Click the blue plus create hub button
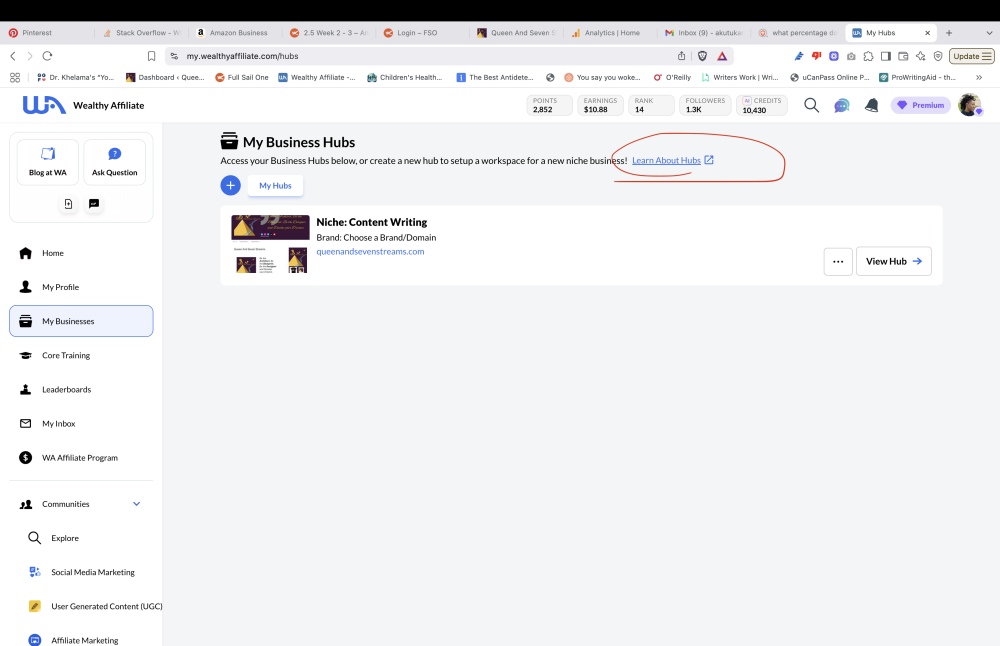 (230, 186)
